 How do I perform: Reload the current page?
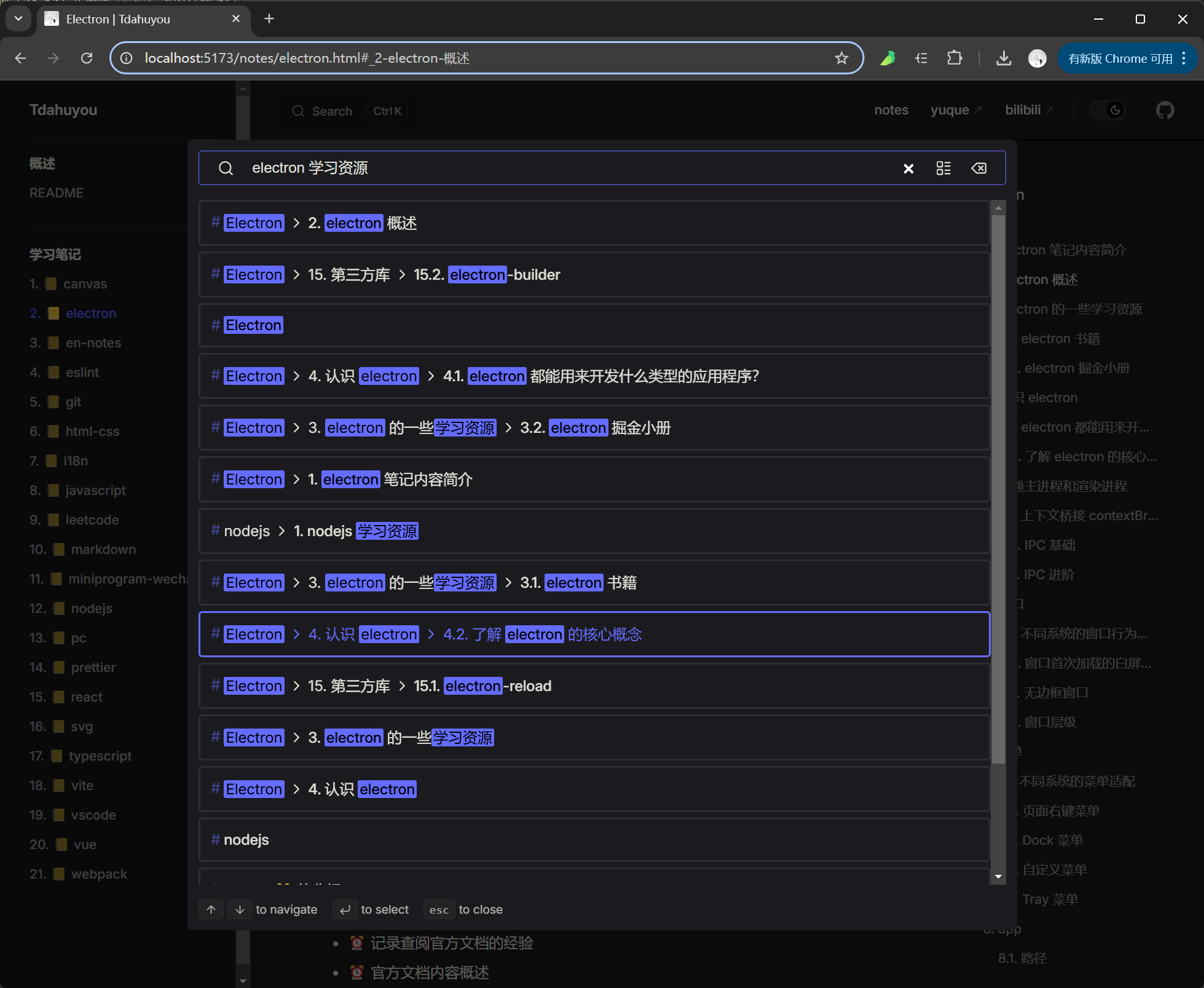coord(87,58)
